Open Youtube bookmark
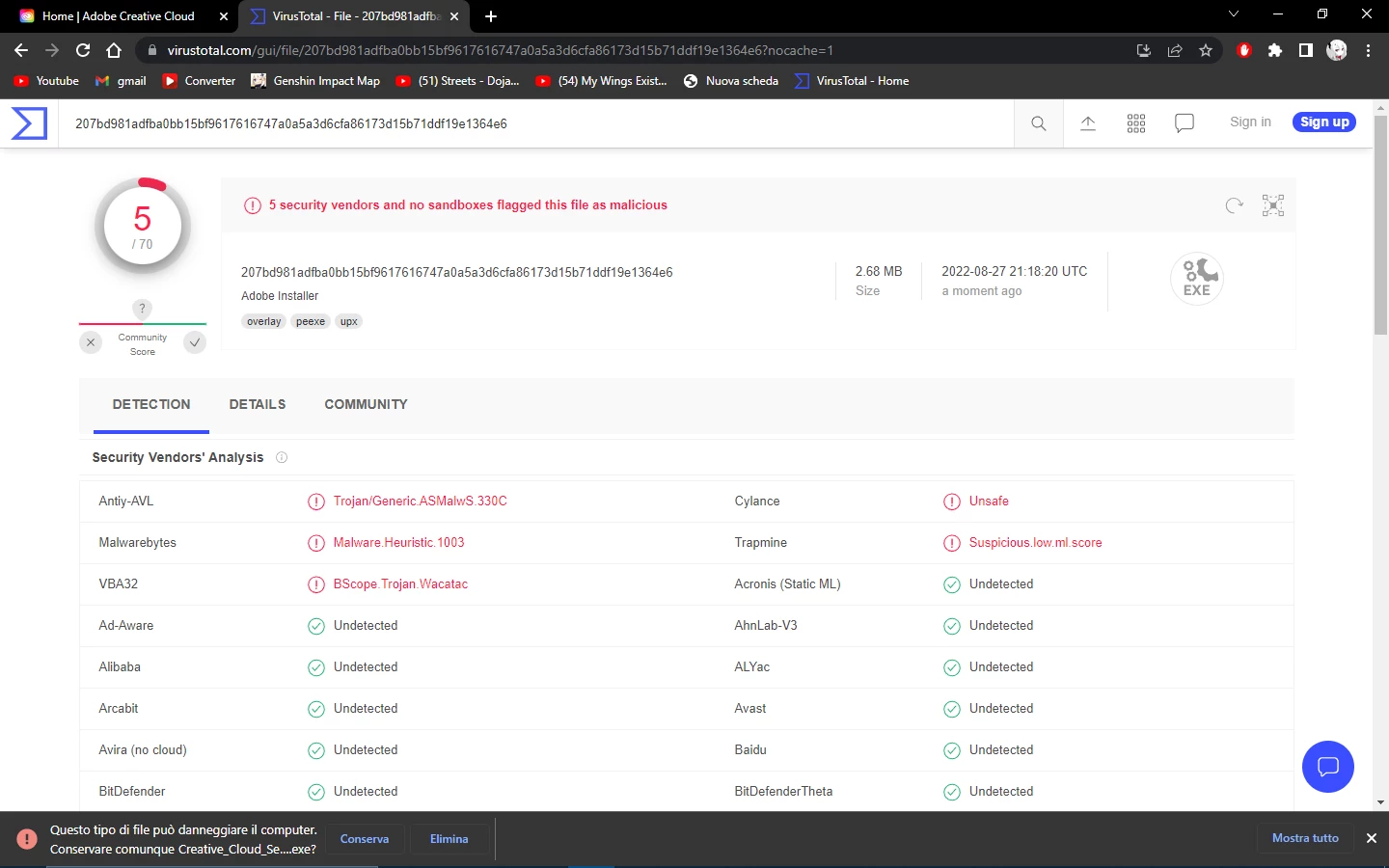Viewport: 1389px width, 868px height. pyautogui.click(x=46, y=81)
